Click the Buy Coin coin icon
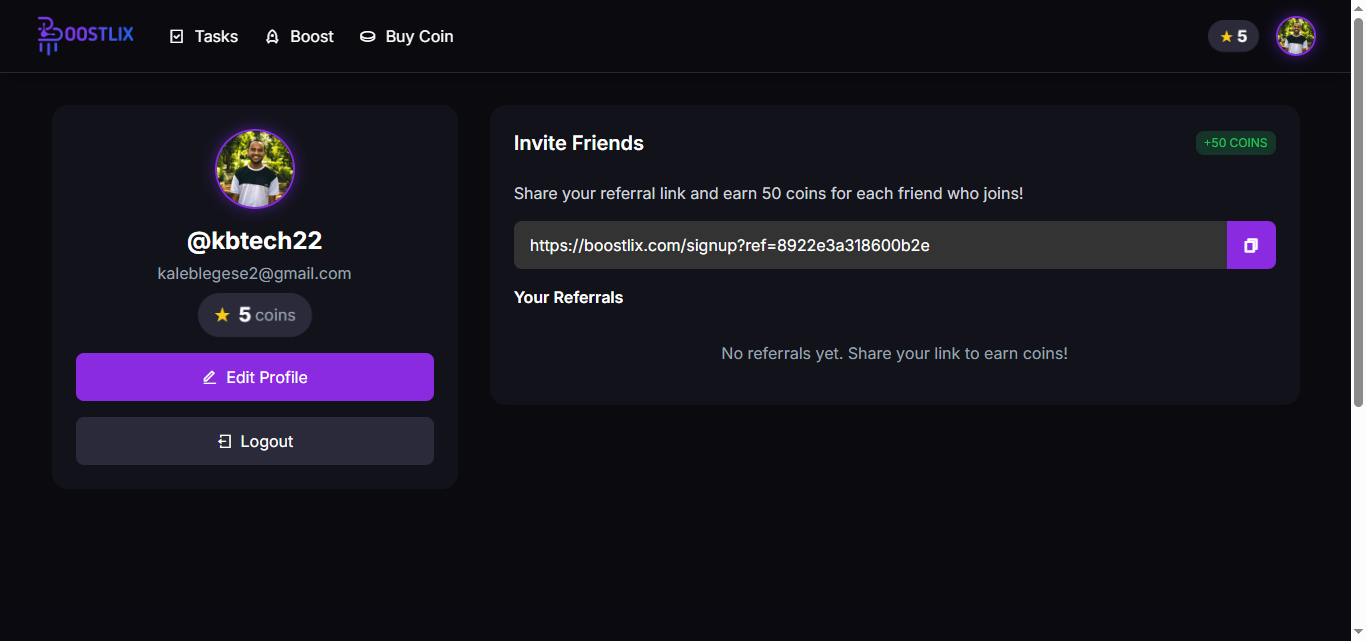Screen dimensions: 1366x641 368,37
